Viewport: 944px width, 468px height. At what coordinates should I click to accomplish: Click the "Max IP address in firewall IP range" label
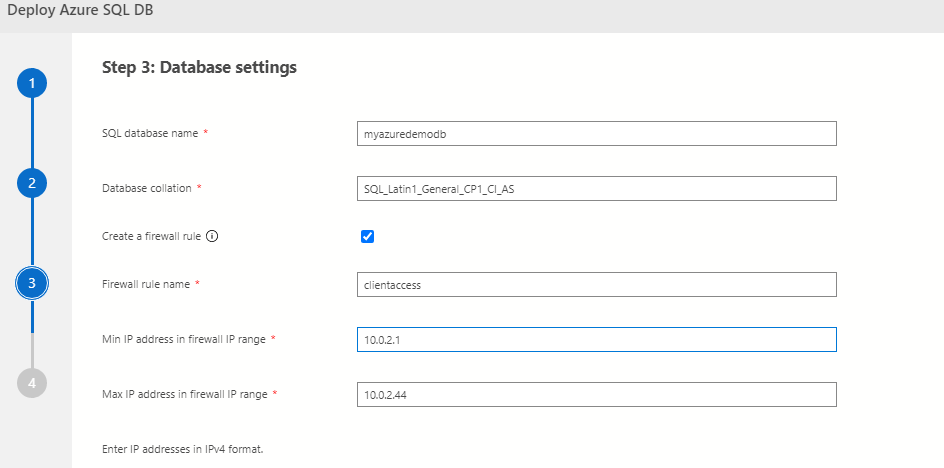coord(185,395)
